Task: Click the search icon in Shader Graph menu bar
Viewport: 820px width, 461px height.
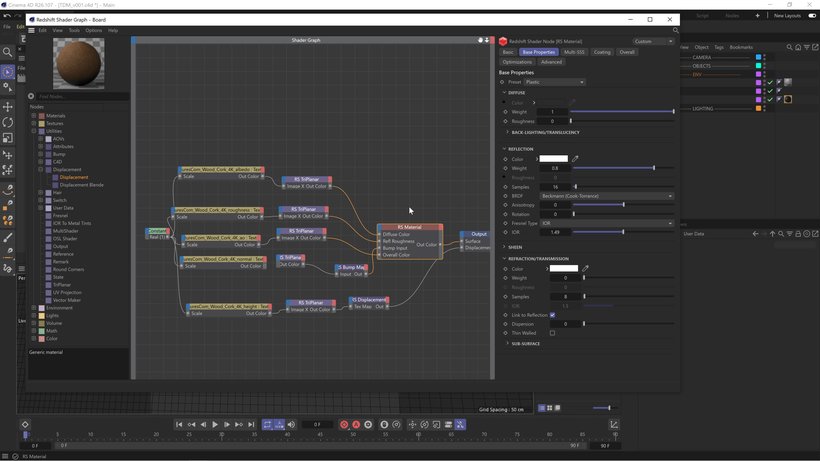Action: click(676, 30)
